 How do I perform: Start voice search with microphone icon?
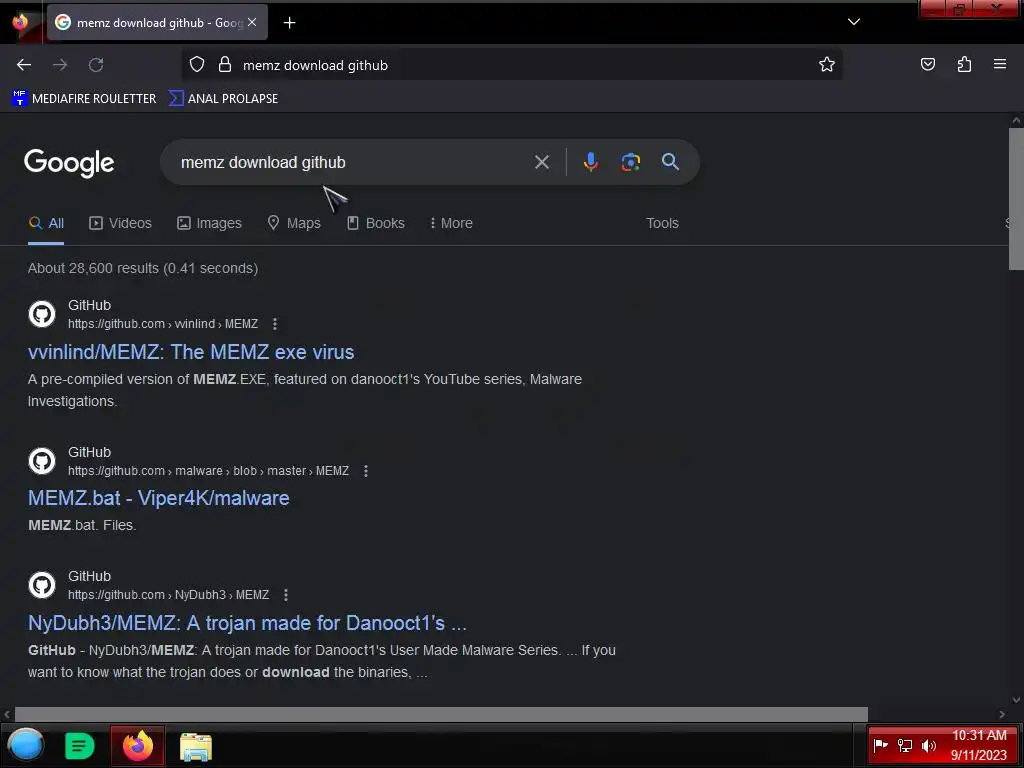[590, 162]
